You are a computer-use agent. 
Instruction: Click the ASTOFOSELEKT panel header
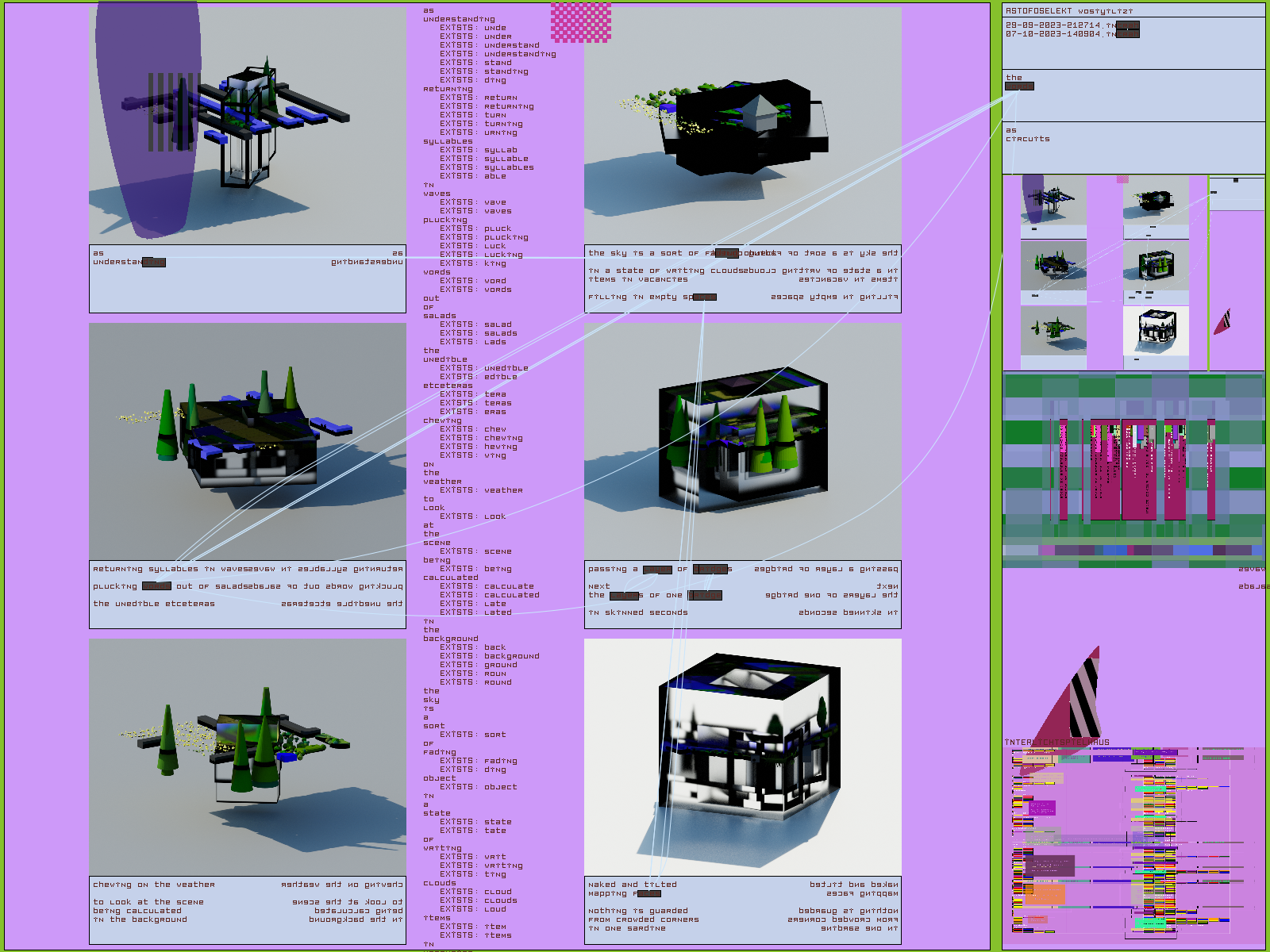click(1069, 11)
